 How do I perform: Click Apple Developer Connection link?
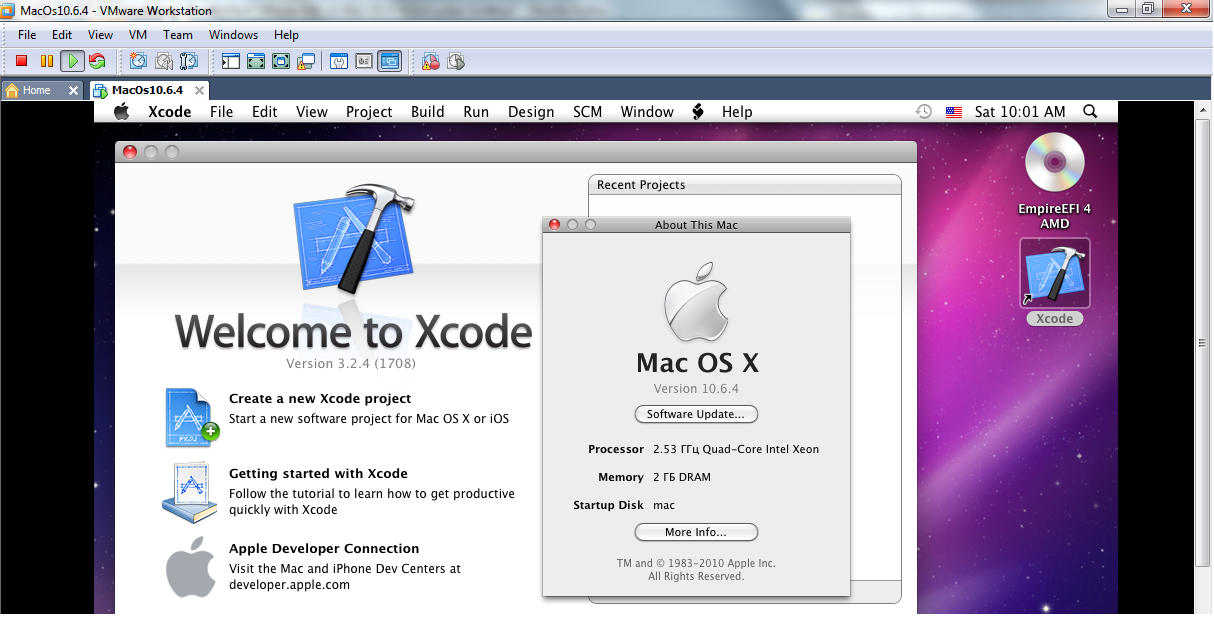[324, 548]
